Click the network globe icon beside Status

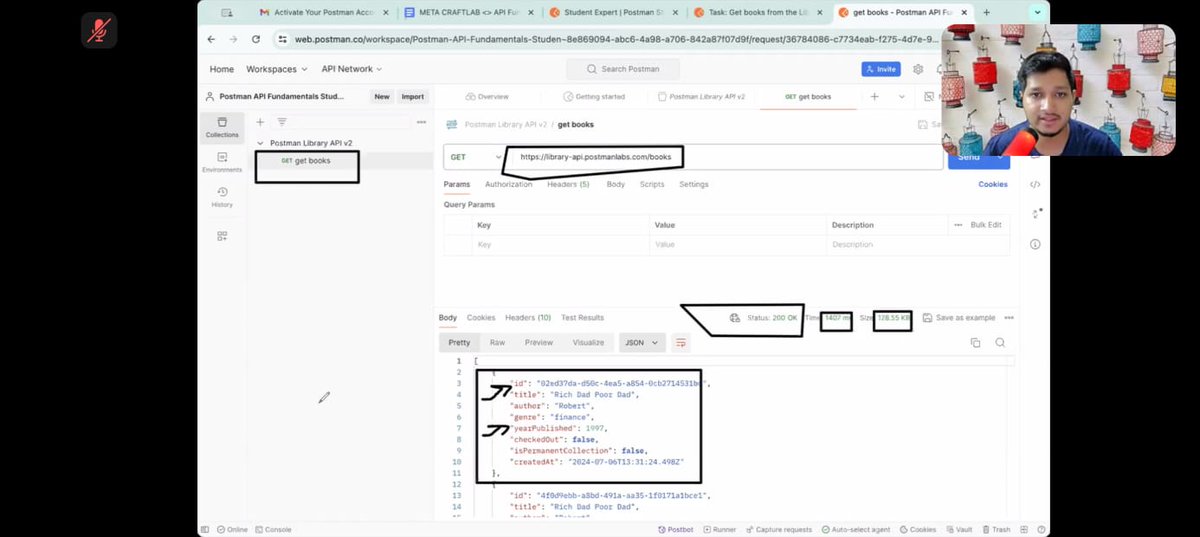coord(734,318)
